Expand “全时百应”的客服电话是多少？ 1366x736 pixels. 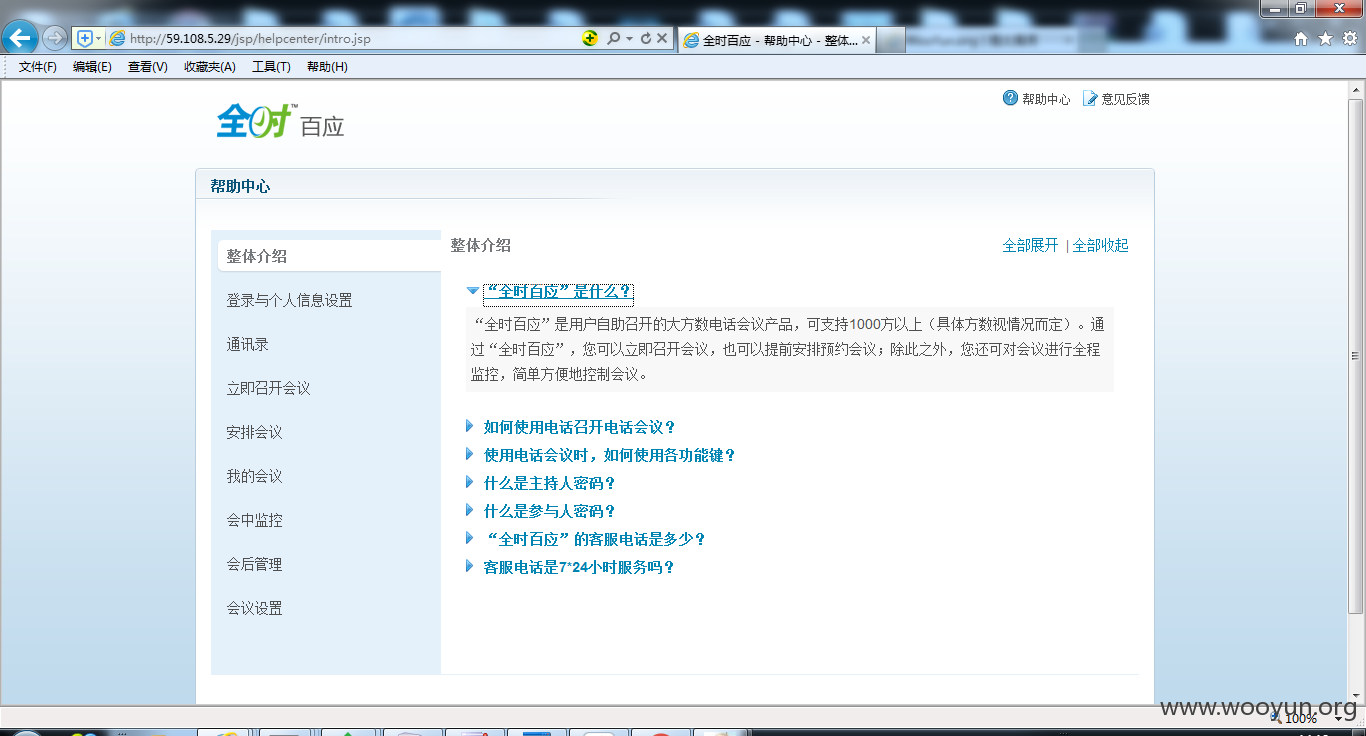596,539
